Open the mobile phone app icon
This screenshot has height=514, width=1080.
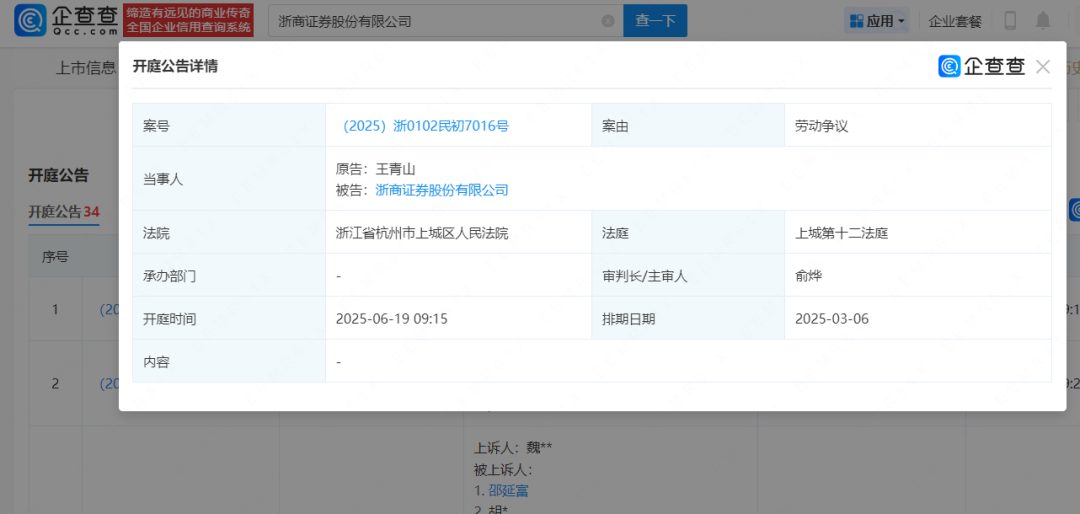pos(1010,21)
